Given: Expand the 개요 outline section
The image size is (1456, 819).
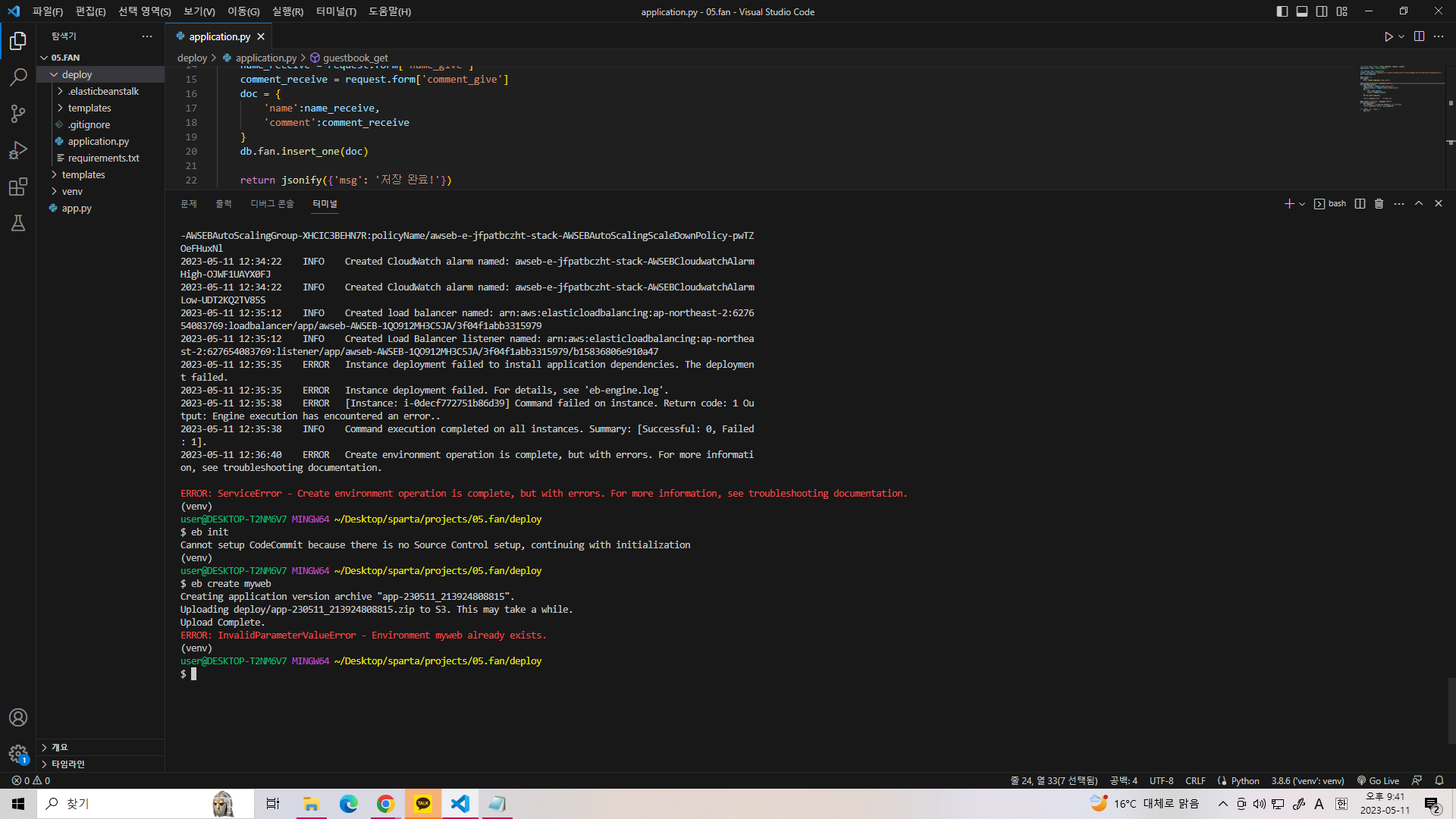Looking at the screenshot, I should point(100,748).
